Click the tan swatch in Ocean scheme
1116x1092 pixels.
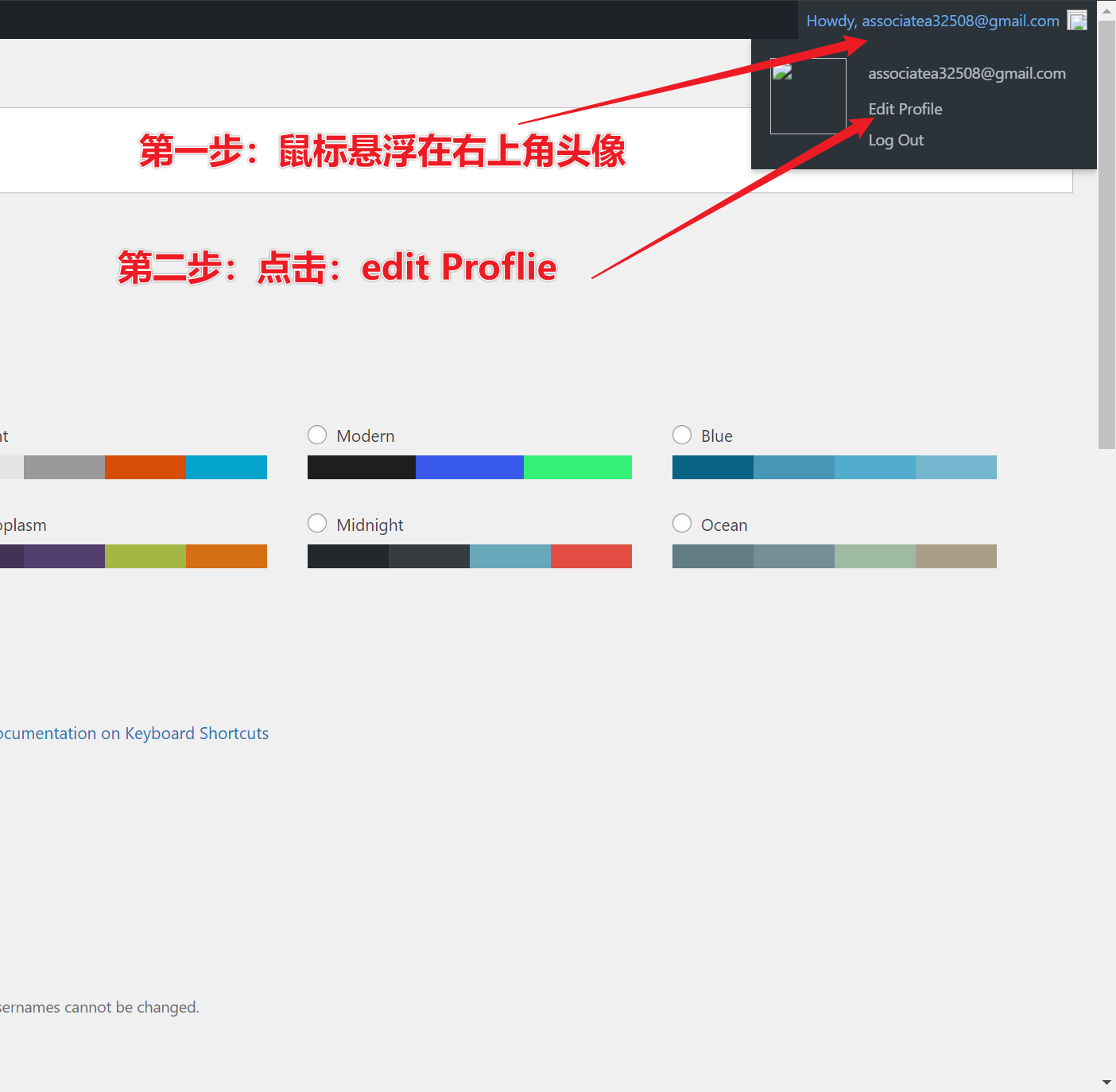(956, 556)
